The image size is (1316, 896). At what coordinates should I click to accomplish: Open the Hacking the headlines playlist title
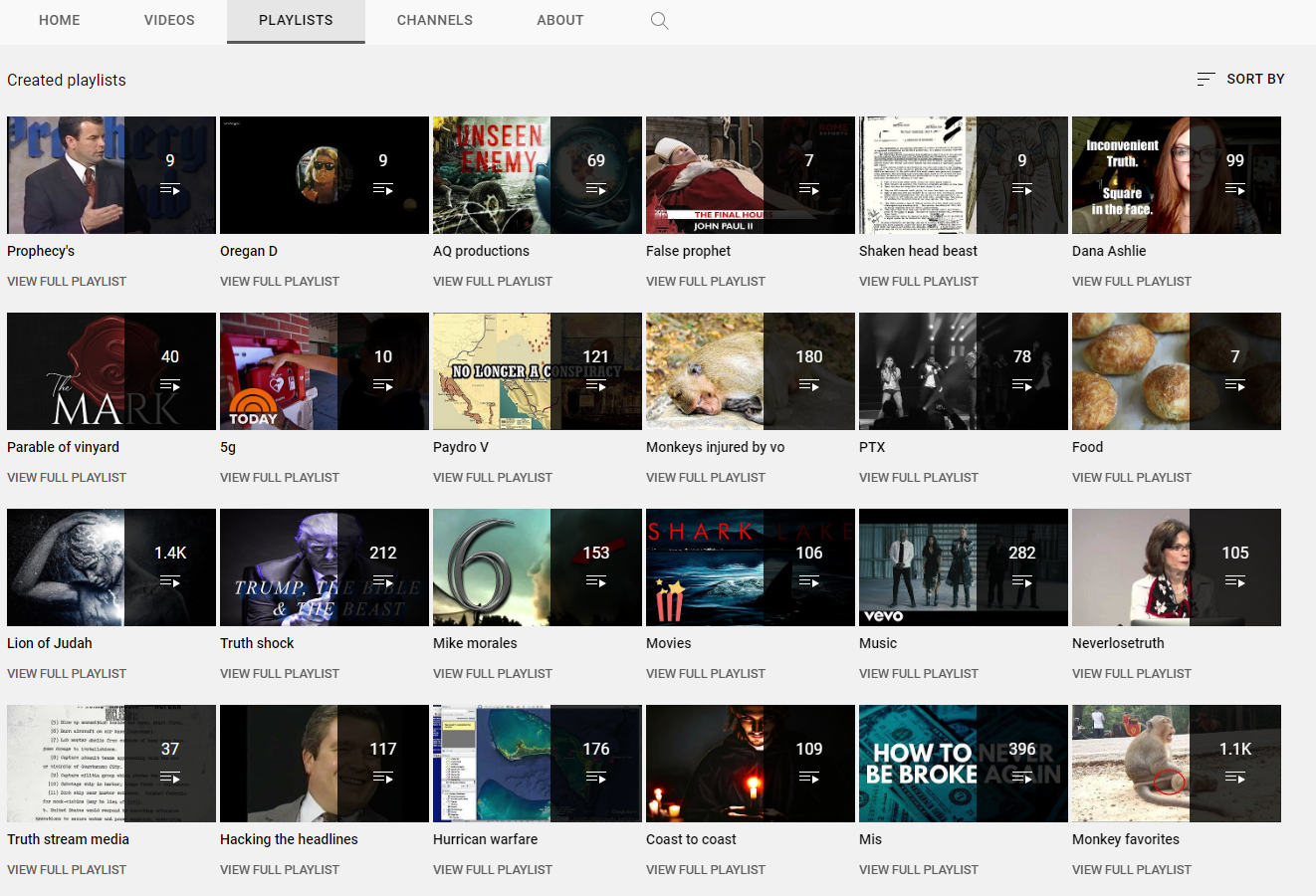289,839
